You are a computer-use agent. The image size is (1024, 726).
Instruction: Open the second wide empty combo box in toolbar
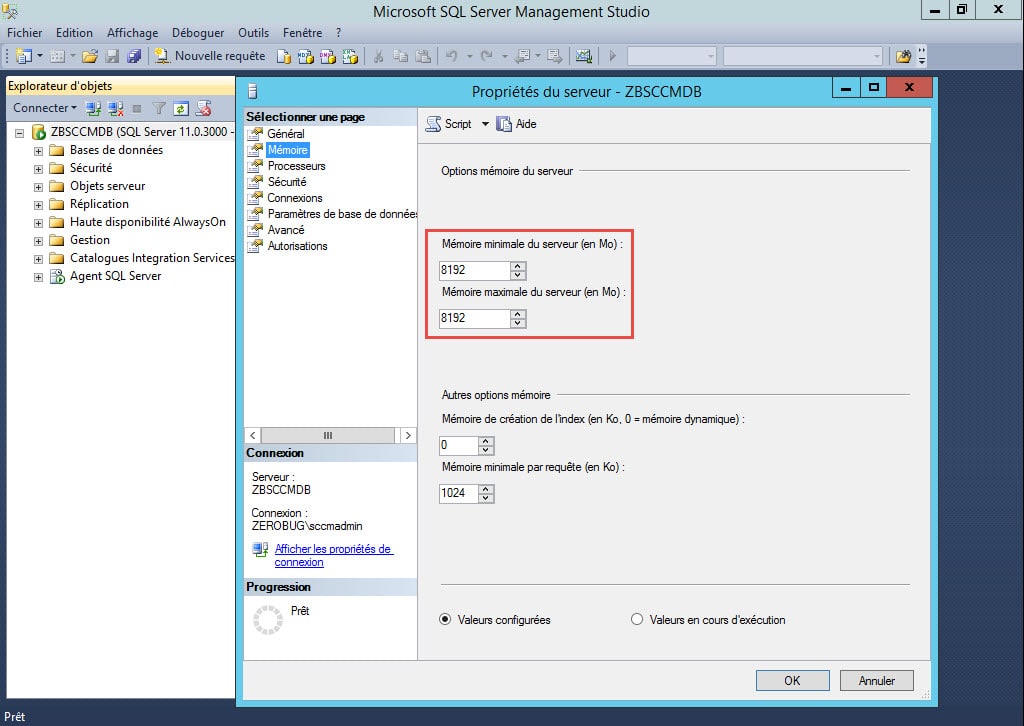click(803, 57)
